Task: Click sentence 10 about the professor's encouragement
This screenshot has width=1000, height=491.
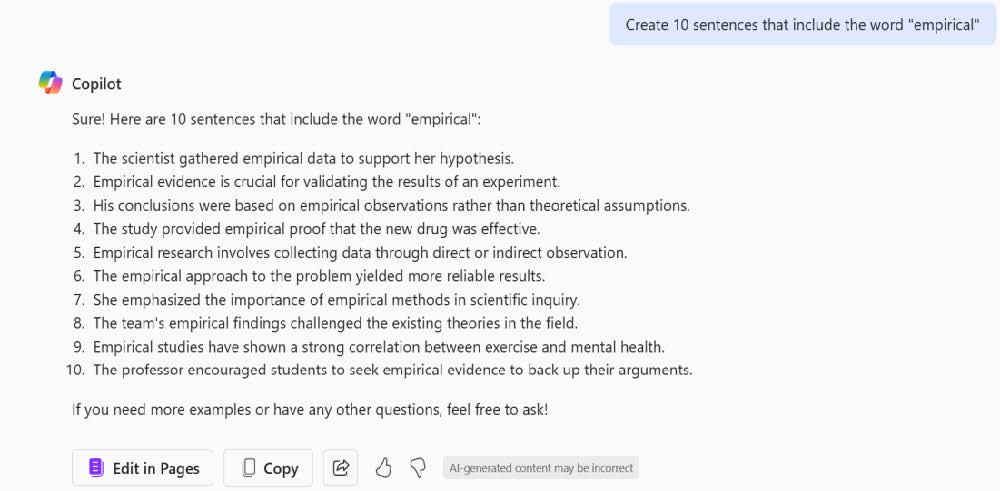Action: (x=392, y=370)
